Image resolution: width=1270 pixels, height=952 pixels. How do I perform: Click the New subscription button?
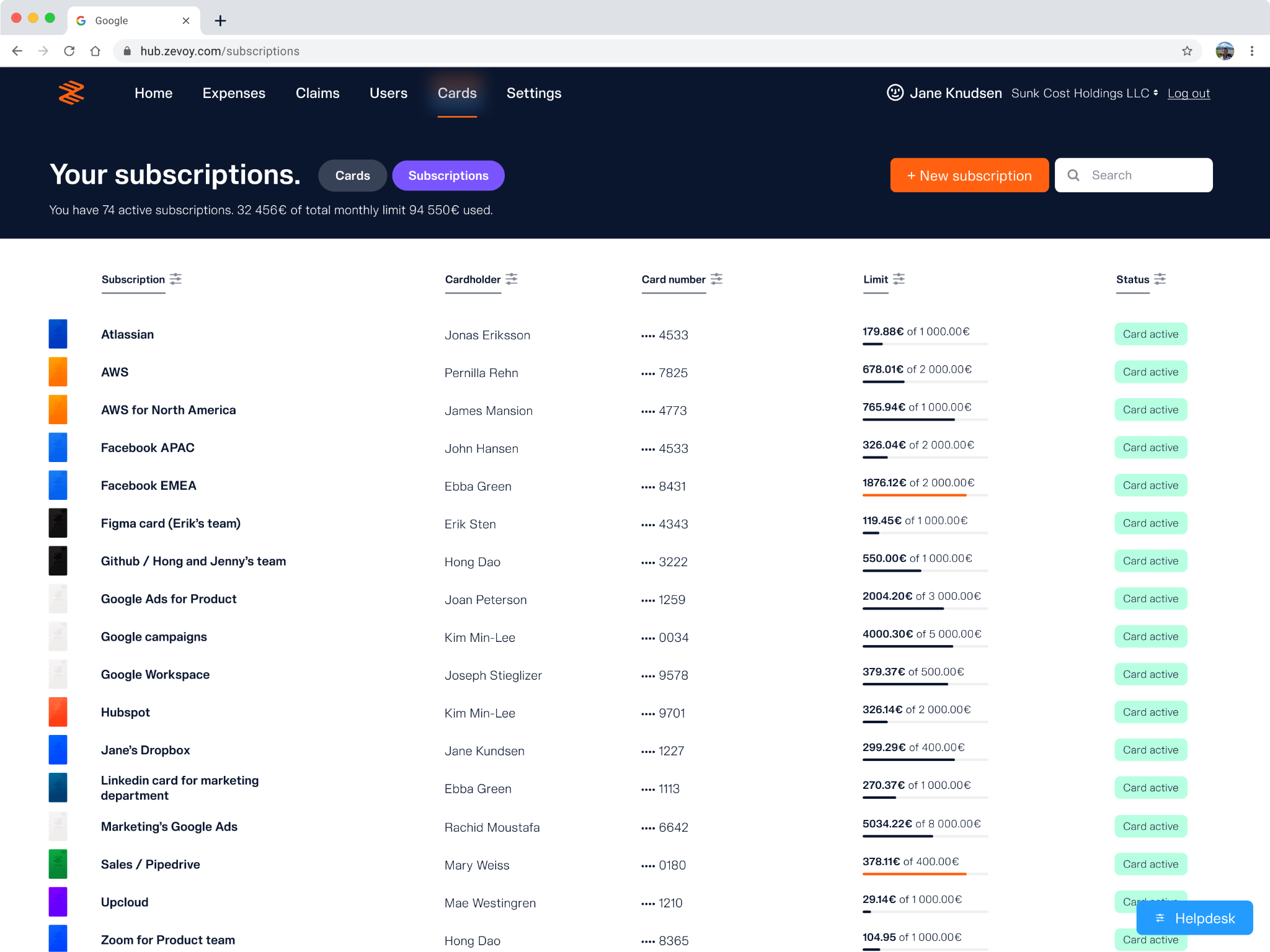pos(969,176)
